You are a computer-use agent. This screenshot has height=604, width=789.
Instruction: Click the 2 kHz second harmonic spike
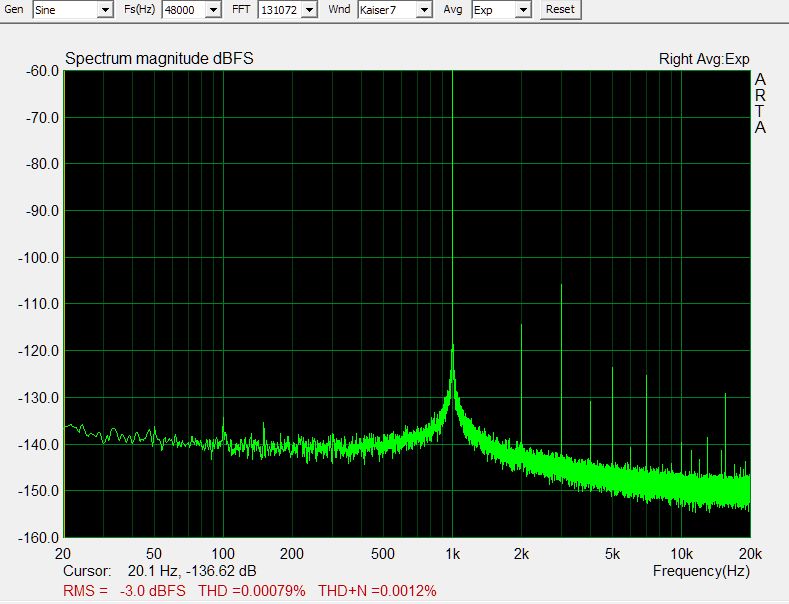coord(521,385)
